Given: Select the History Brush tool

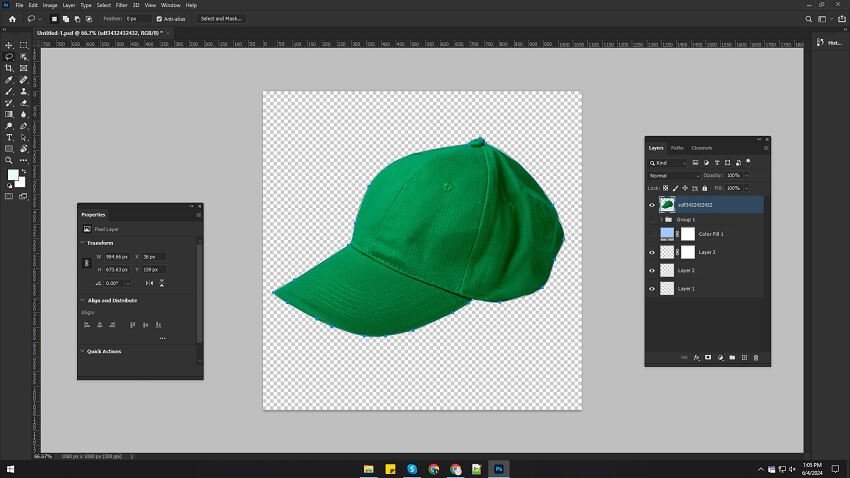Looking at the screenshot, I should (9, 102).
